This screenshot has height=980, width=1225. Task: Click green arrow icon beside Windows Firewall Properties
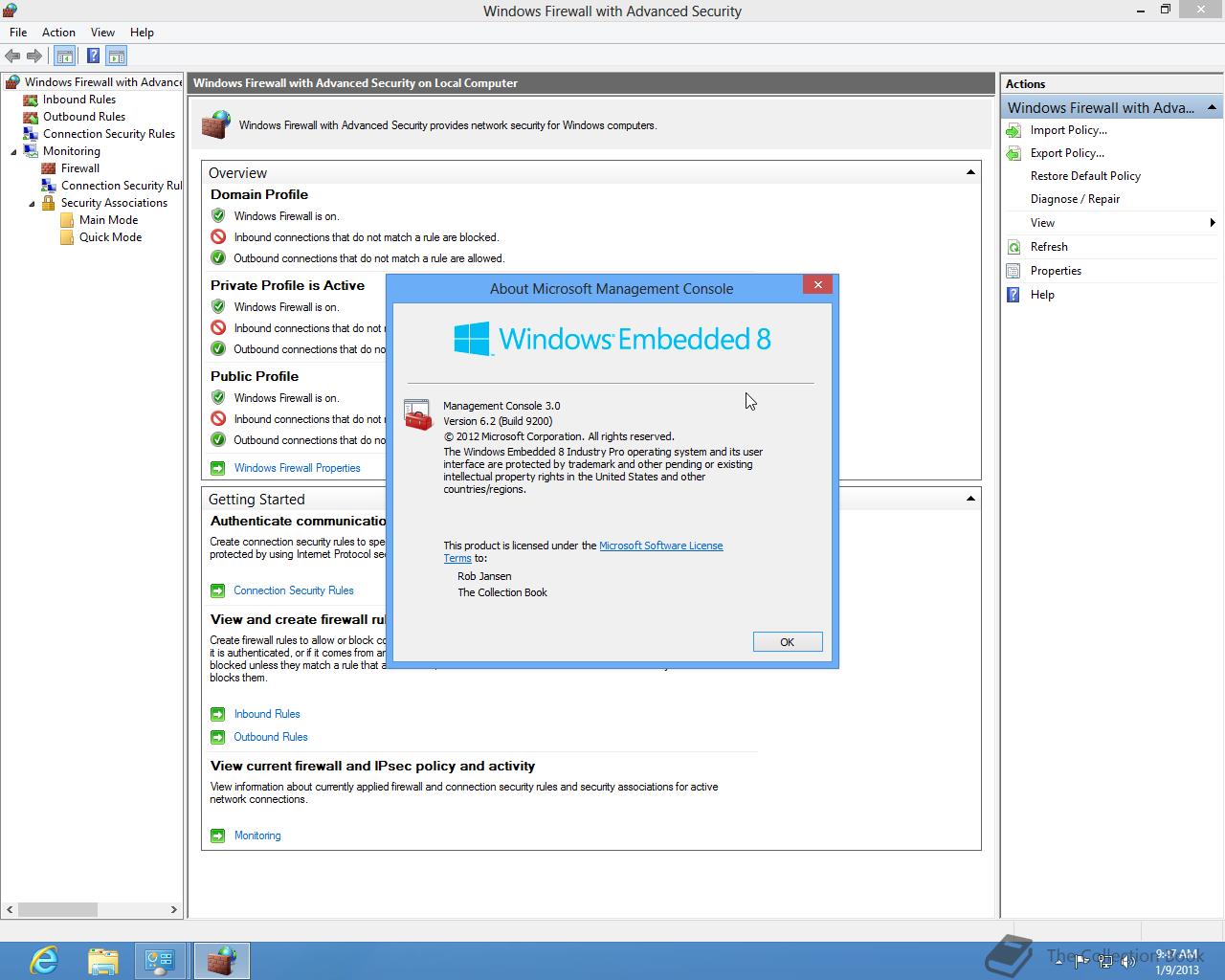[217, 468]
